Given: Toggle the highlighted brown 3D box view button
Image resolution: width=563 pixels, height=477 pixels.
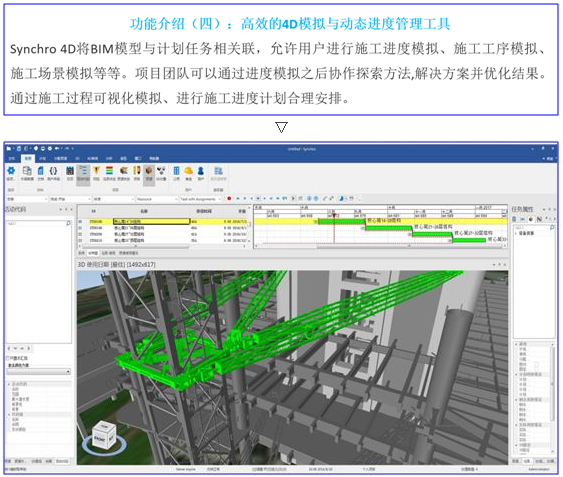Looking at the screenshot, I should [149, 175].
